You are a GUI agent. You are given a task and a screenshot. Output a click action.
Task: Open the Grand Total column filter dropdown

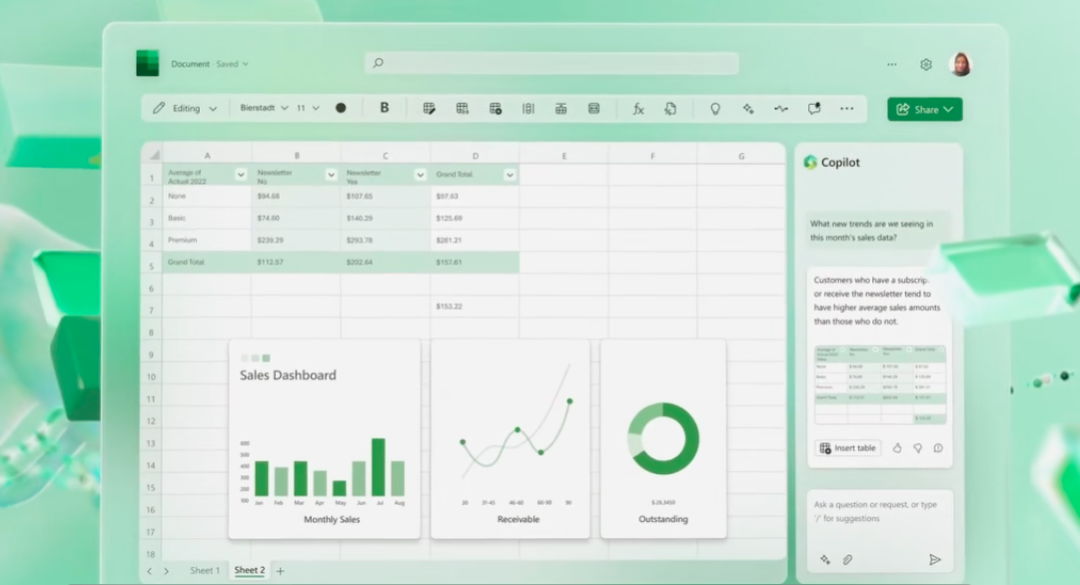(x=510, y=175)
